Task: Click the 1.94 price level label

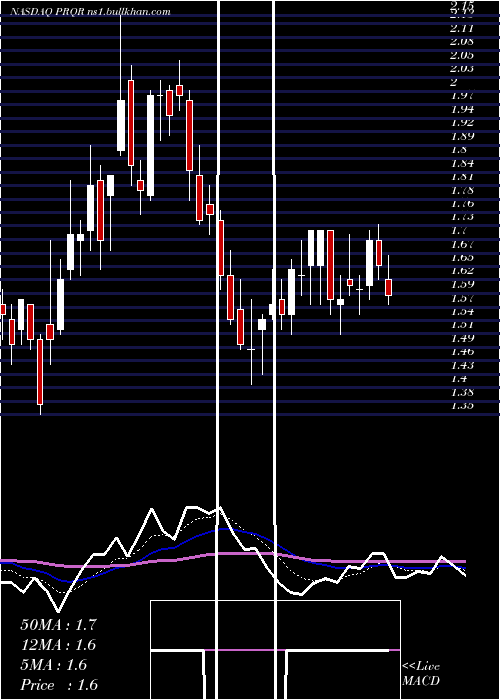Action: tap(462, 109)
